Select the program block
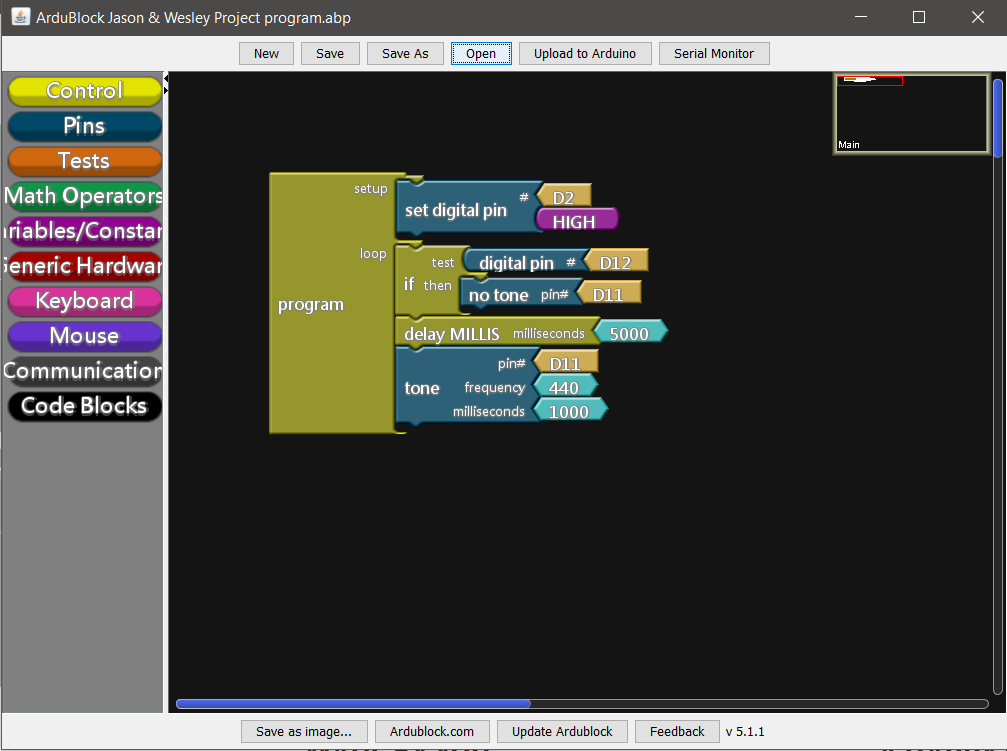 click(x=311, y=304)
